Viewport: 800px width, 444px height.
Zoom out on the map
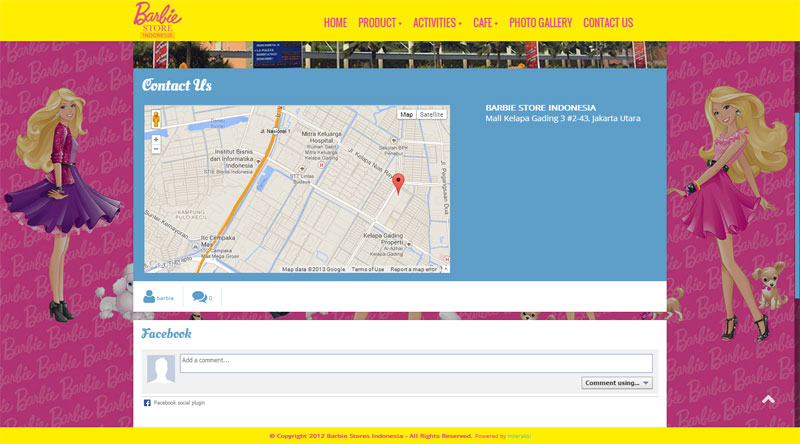click(x=156, y=149)
